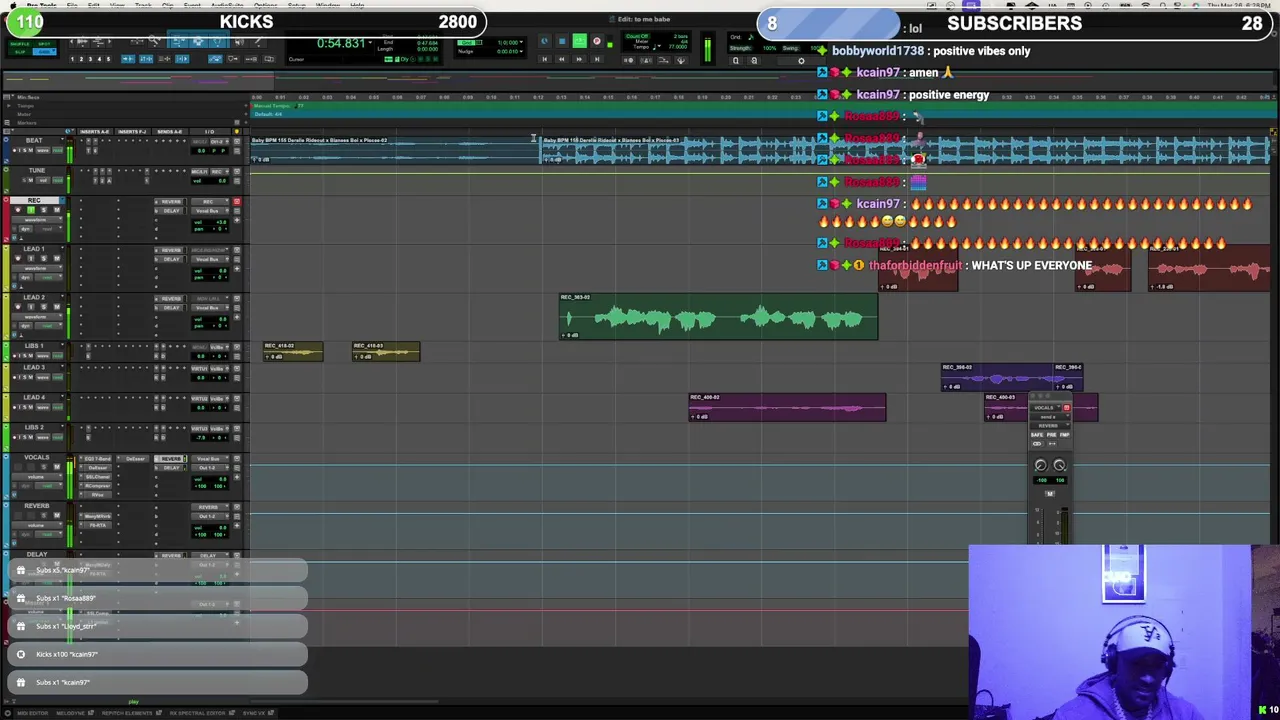Select the Scrubber speaker tool

coord(239,41)
